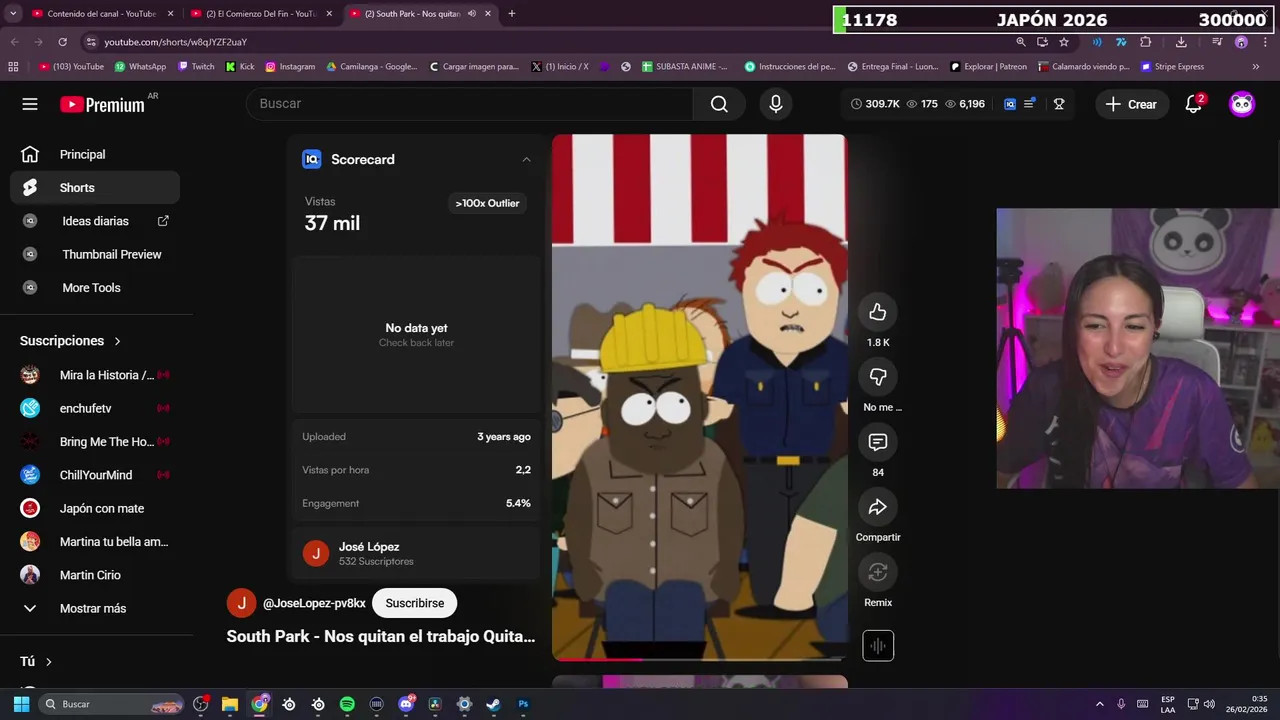Select Shorts in the sidebar

(x=97, y=188)
